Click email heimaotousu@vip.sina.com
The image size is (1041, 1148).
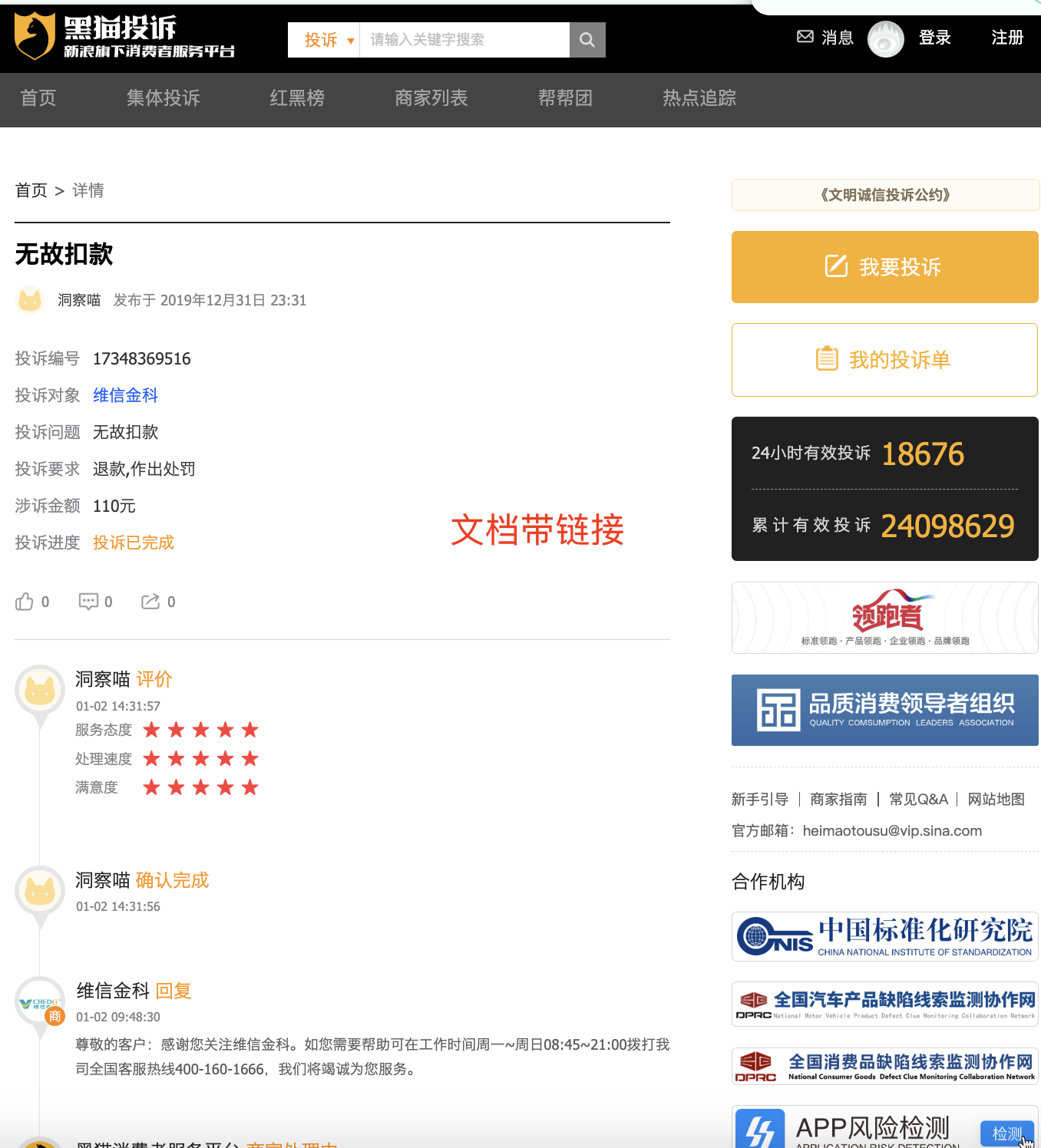(x=892, y=831)
